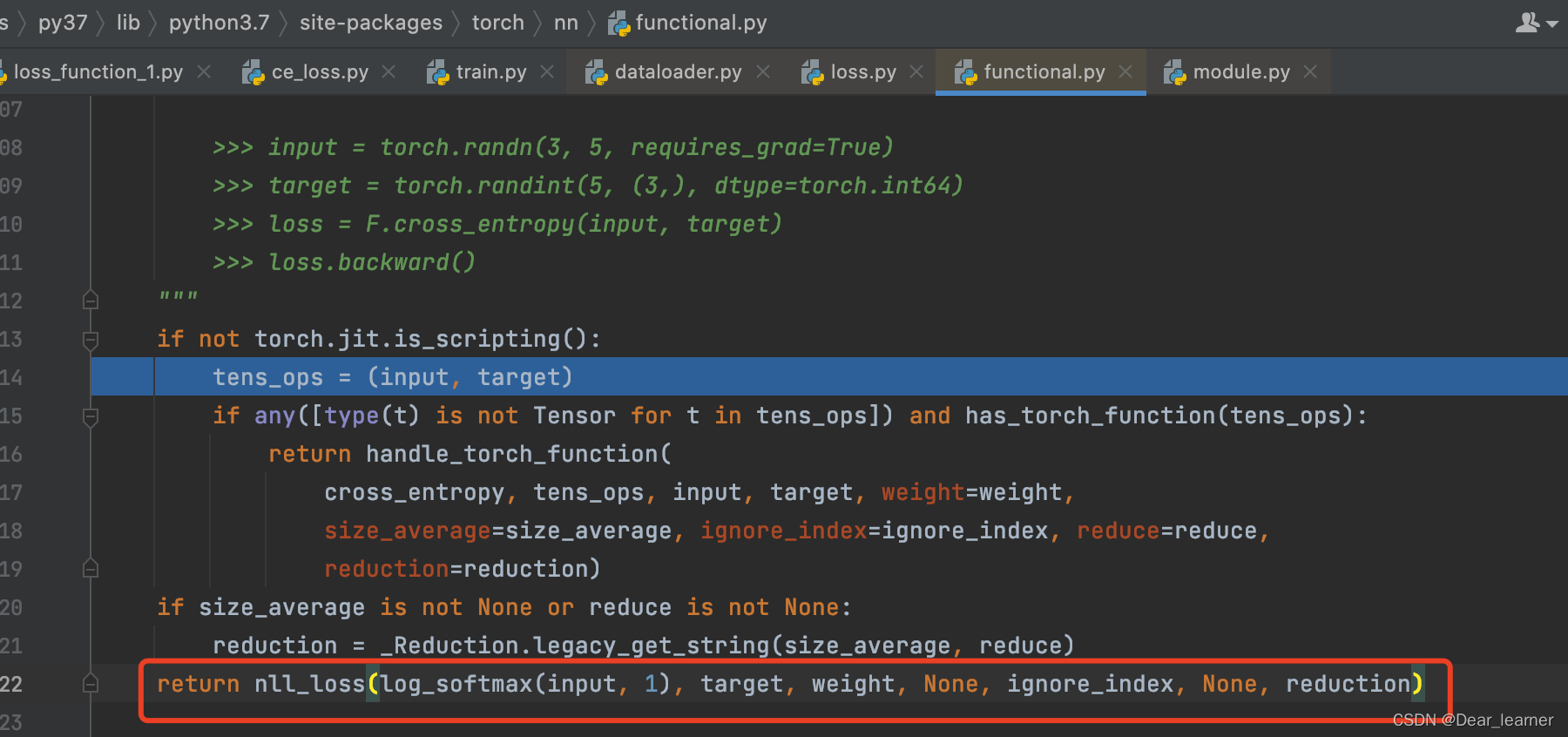Screen dimensions: 1568x737
Task: Click the Python file icon on dataloader.py tab
Action: coord(596,72)
